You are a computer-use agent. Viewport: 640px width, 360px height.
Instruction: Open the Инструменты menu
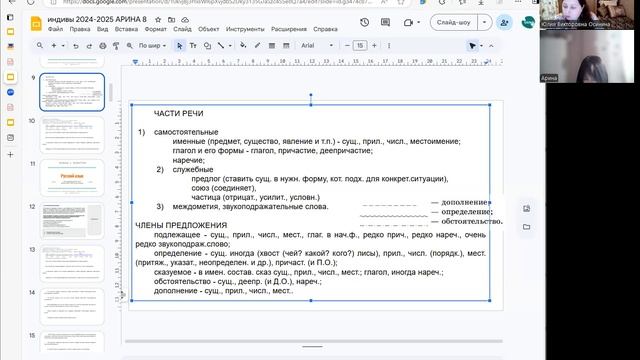(245, 29)
